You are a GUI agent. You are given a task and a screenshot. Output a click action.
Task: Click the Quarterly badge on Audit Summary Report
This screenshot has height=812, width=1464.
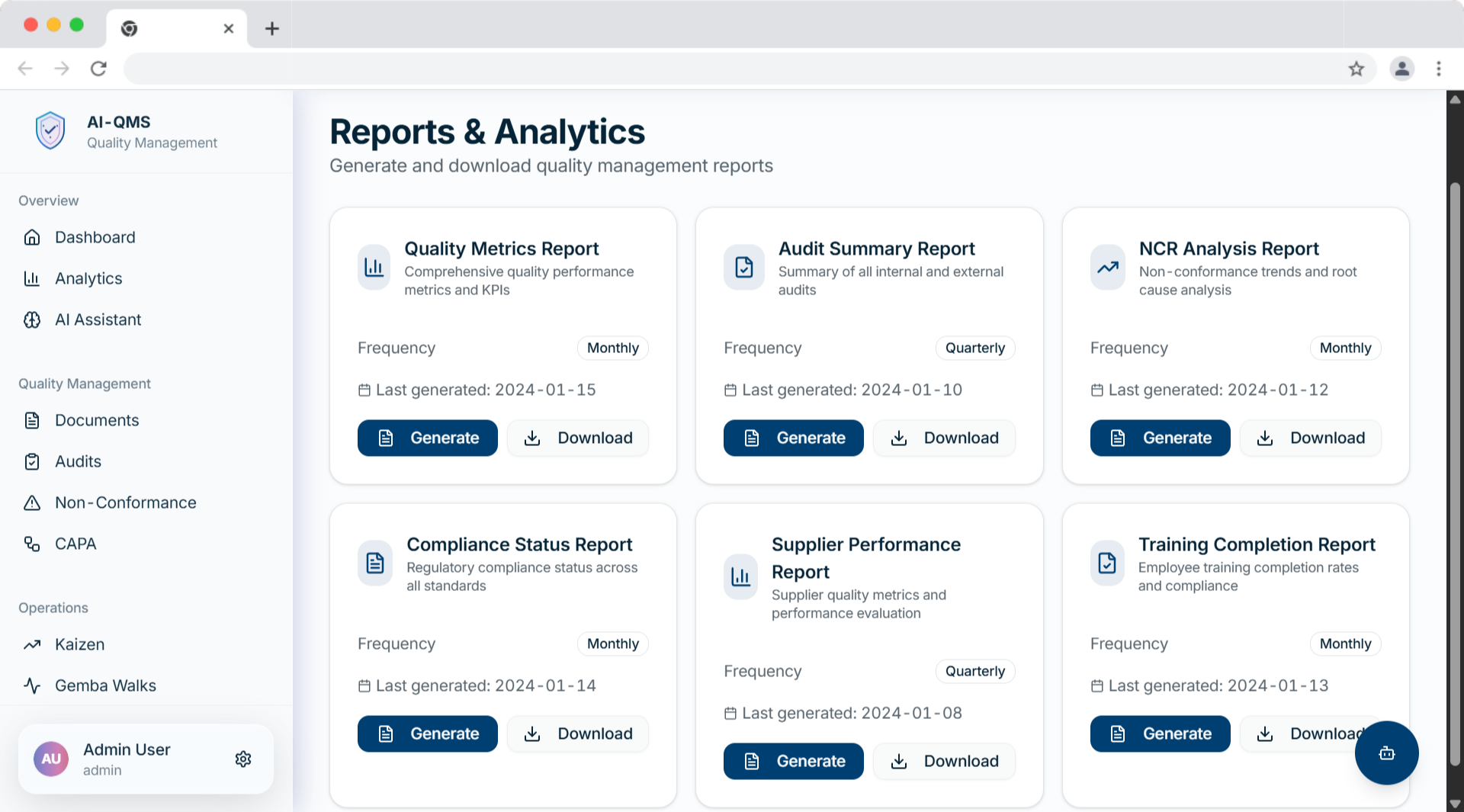point(975,348)
